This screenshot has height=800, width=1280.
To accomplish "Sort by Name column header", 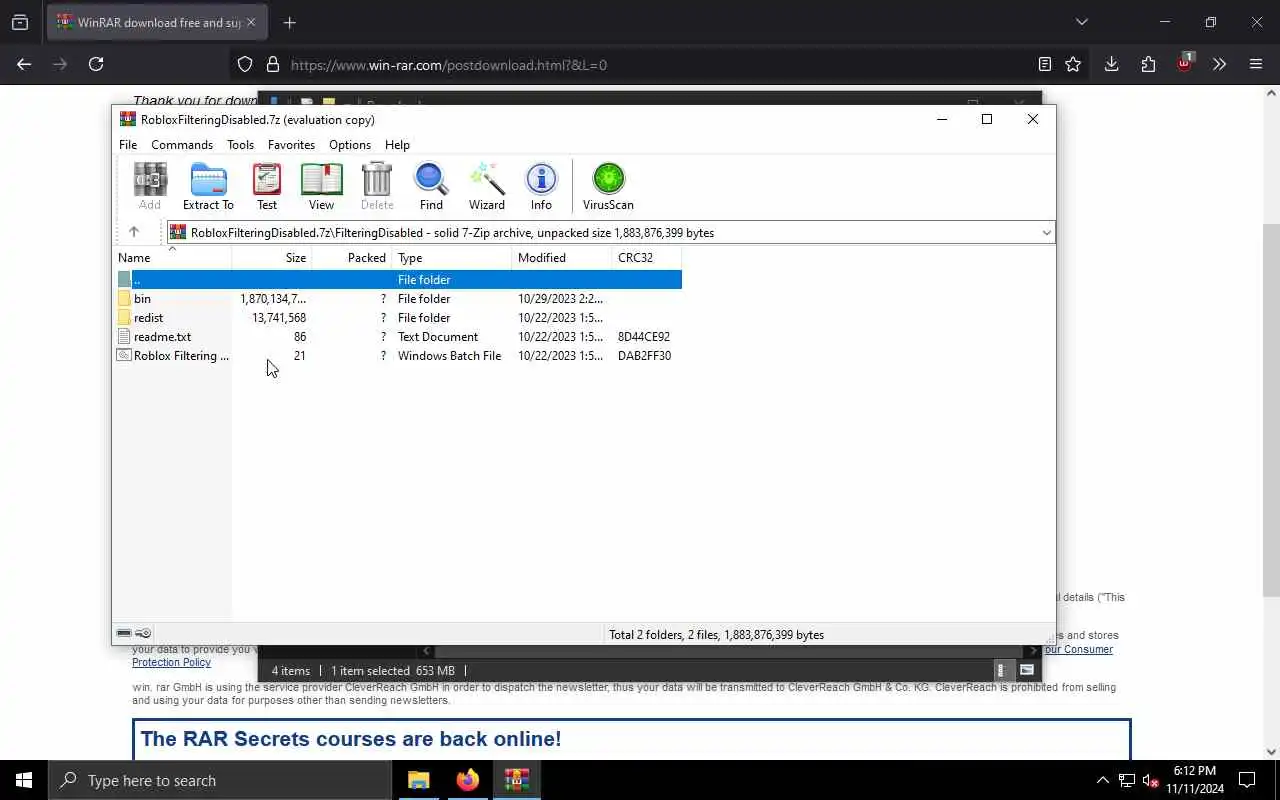I will tap(172, 258).
